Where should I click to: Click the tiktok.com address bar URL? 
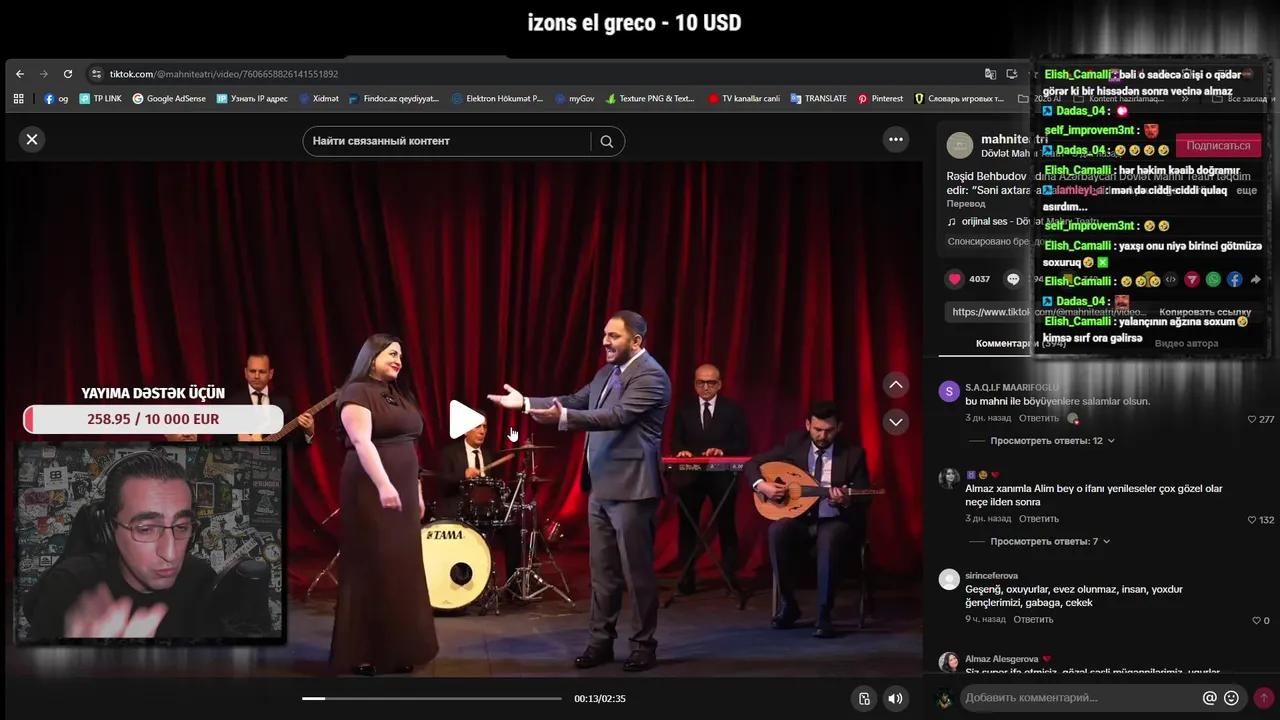224,74
